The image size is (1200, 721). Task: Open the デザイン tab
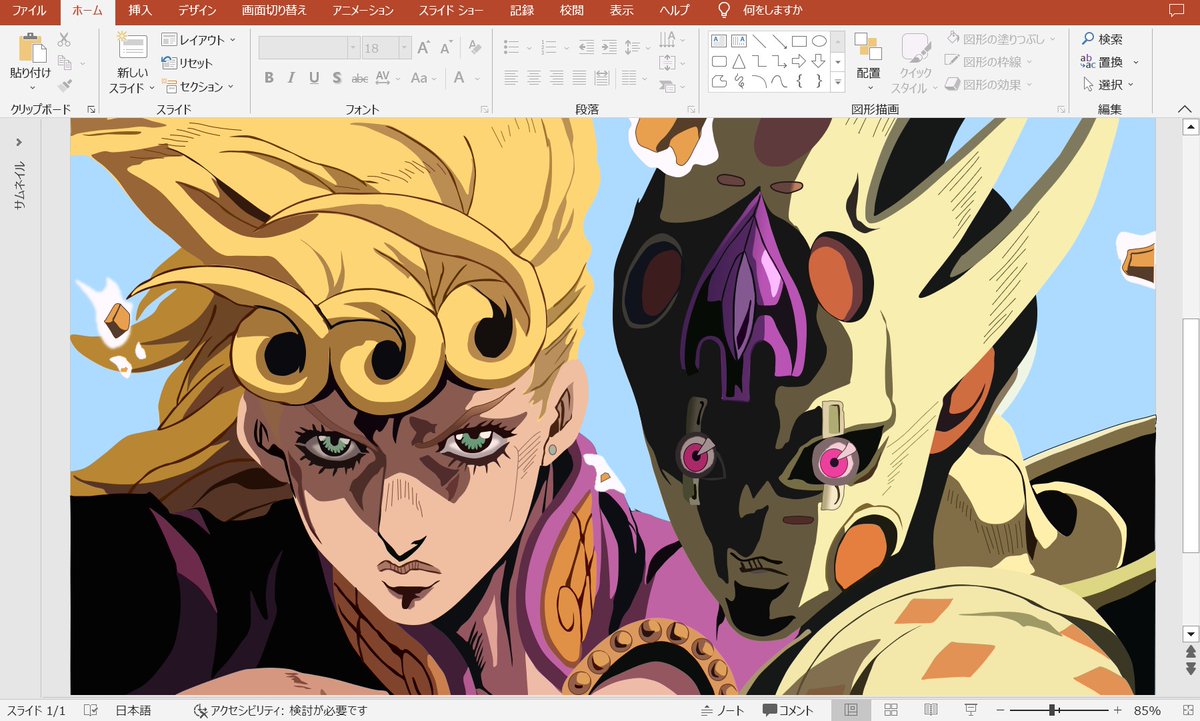point(196,11)
